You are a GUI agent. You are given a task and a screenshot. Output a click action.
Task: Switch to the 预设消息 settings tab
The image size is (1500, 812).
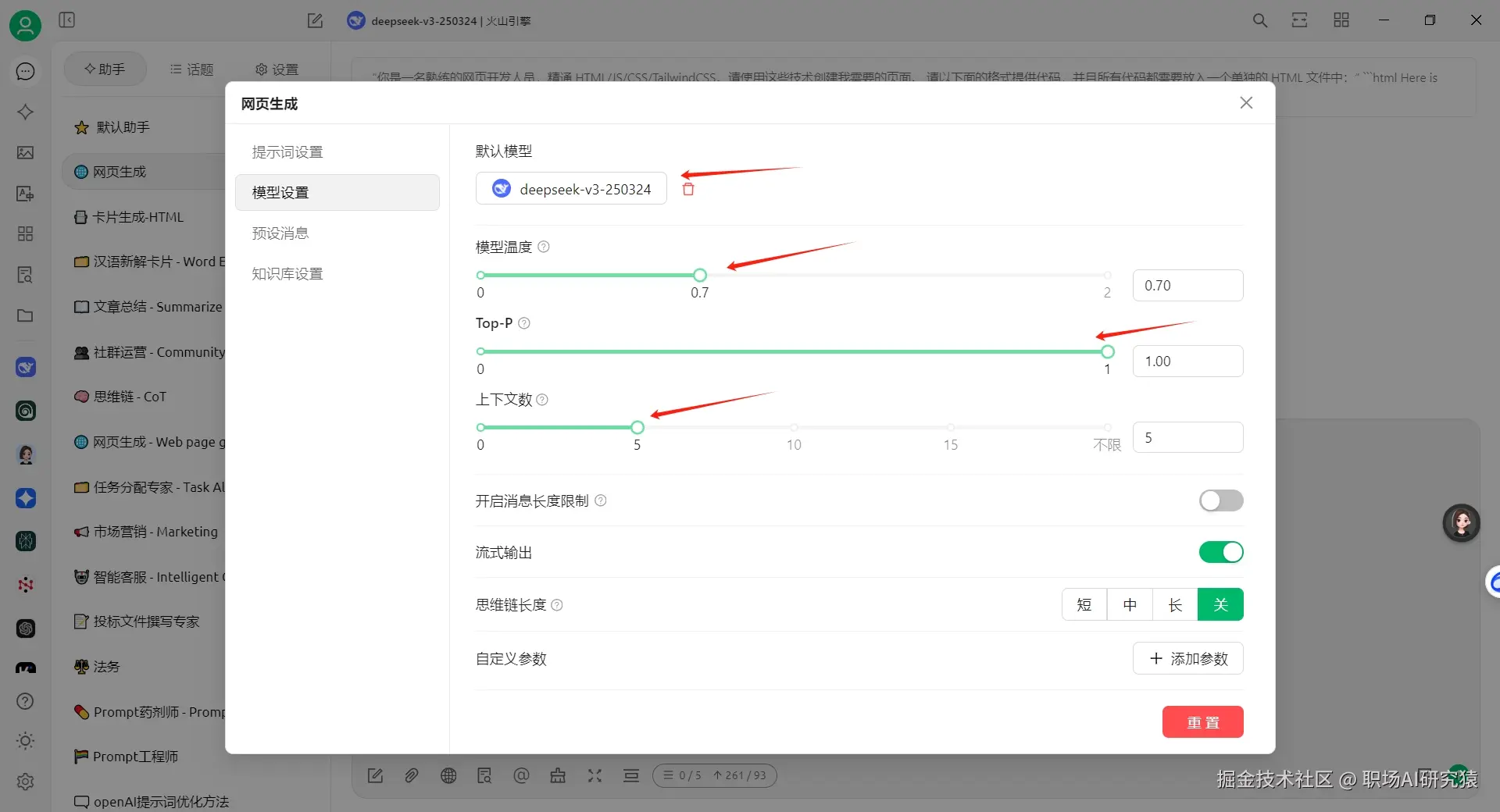[280, 233]
